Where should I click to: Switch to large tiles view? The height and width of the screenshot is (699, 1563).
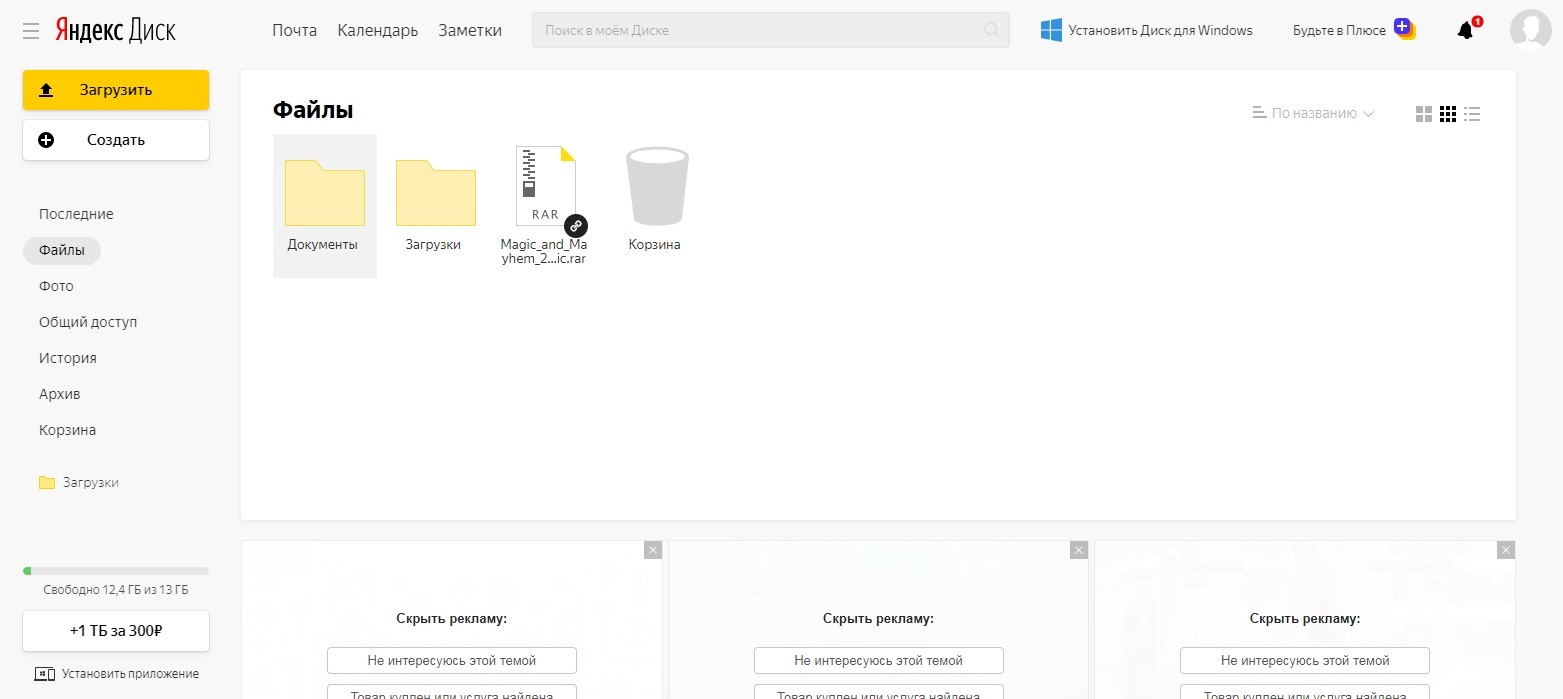pos(1424,114)
